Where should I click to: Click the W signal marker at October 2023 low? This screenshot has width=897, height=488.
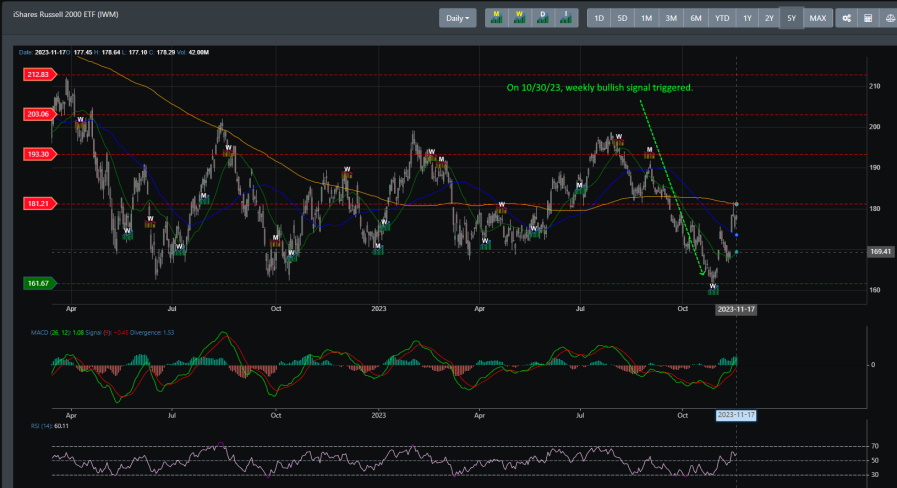(x=713, y=288)
